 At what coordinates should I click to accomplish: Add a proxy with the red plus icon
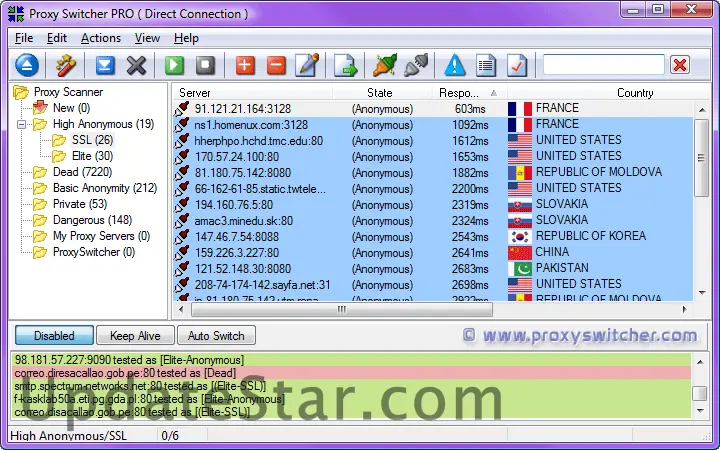point(245,65)
